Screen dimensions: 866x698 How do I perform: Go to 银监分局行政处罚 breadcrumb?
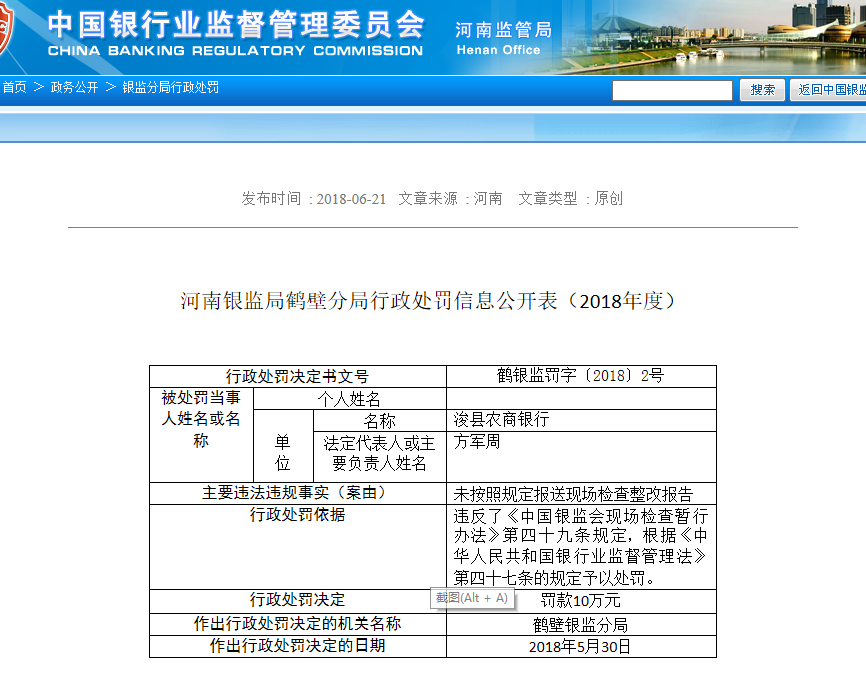[170, 88]
